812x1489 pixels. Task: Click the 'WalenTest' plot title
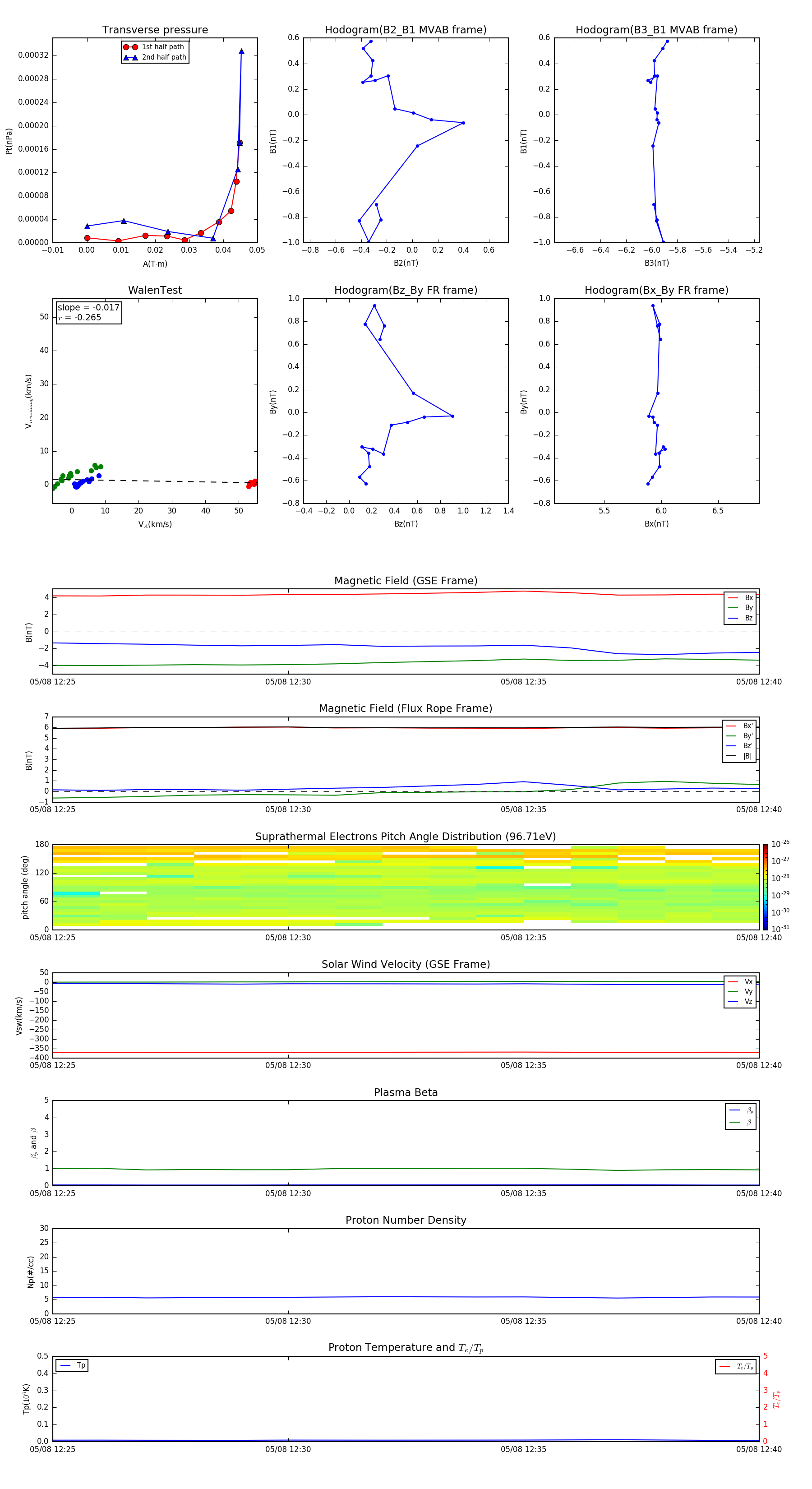pyautogui.click(x=155, y=290)
